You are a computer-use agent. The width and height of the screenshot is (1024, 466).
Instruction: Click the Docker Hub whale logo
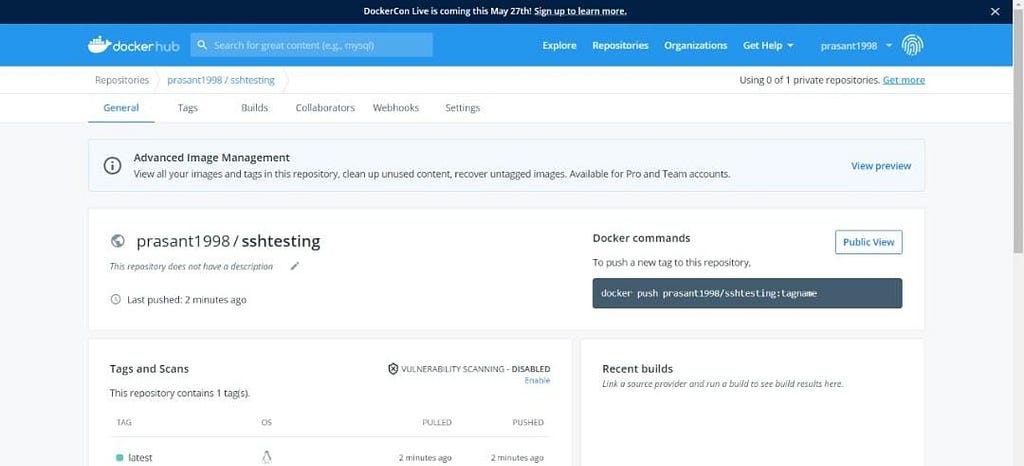(133, 45)
